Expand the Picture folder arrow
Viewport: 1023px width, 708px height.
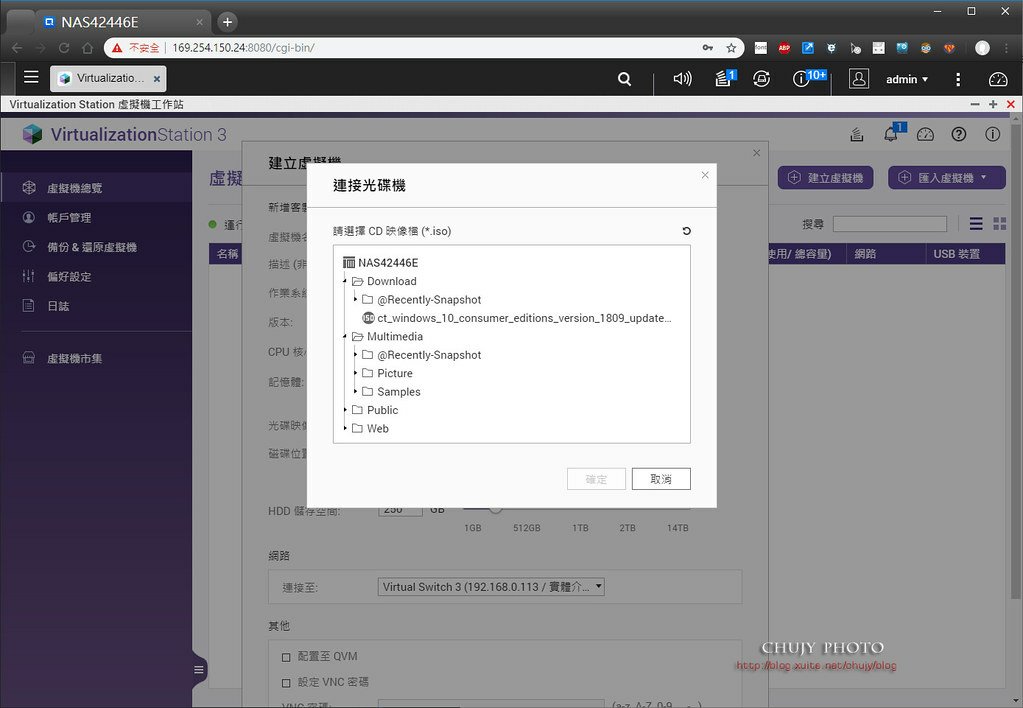[356, 373]
